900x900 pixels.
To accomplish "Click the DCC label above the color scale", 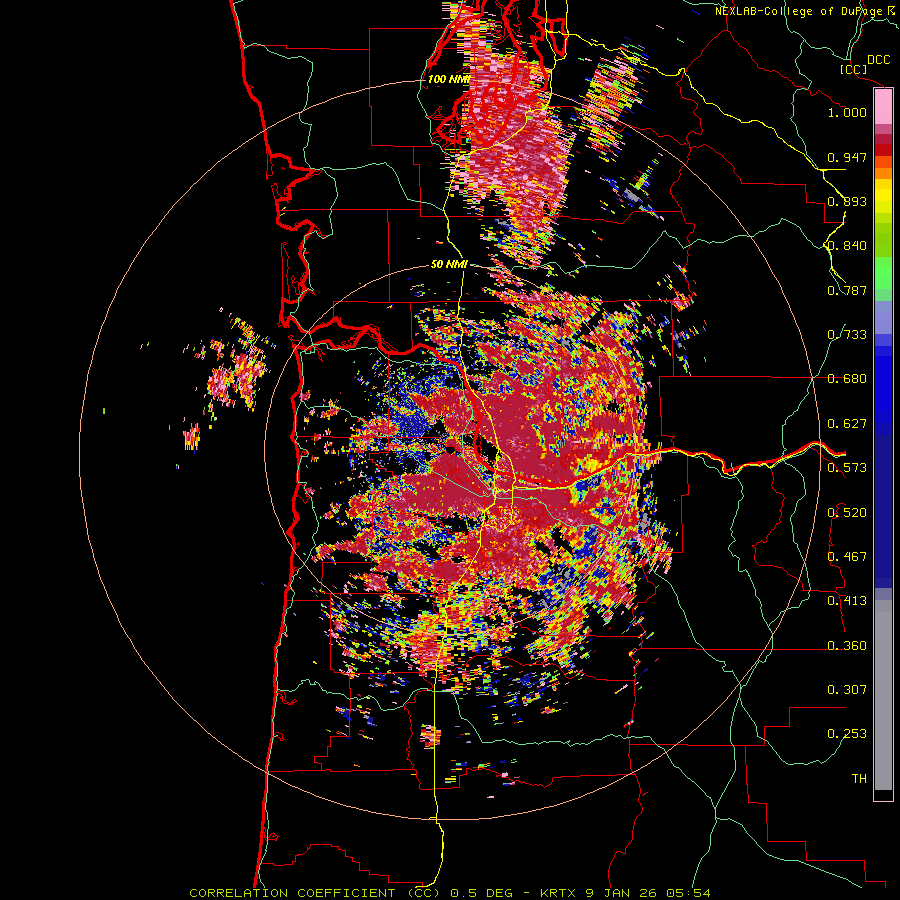I will (878, 60).
